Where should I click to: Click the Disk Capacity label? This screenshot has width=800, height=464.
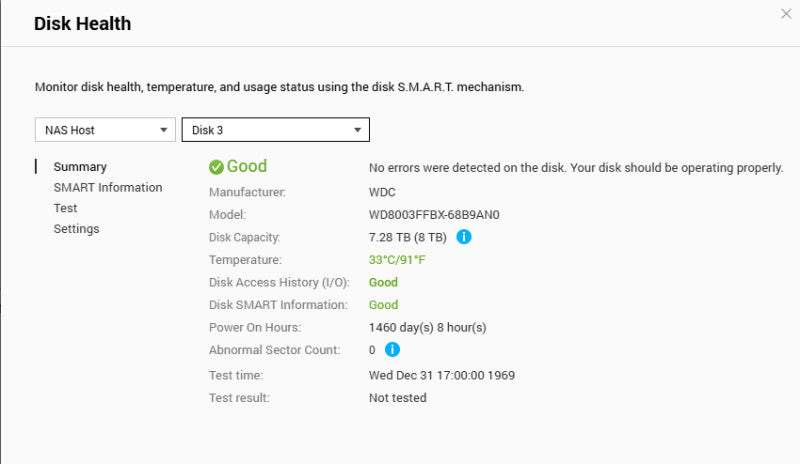point(244,237)
